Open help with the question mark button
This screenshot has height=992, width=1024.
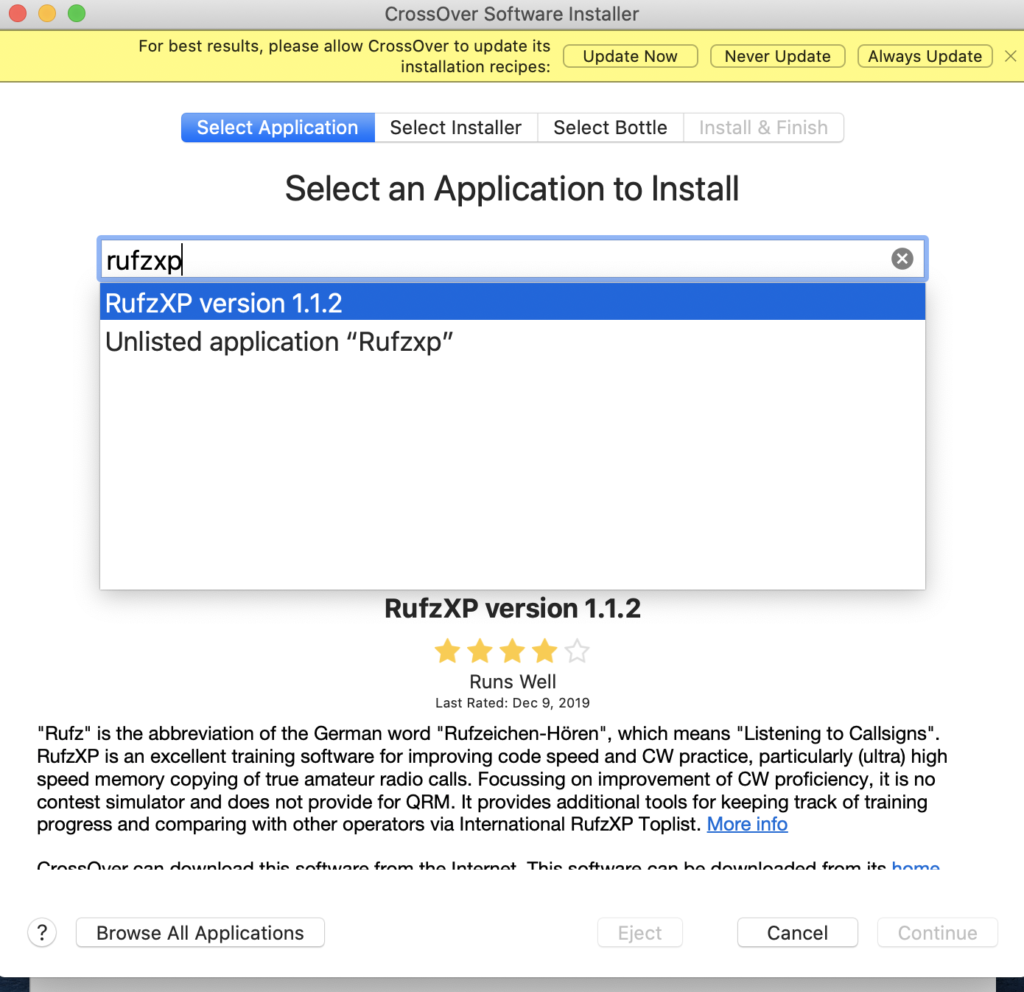click(41, 933)
